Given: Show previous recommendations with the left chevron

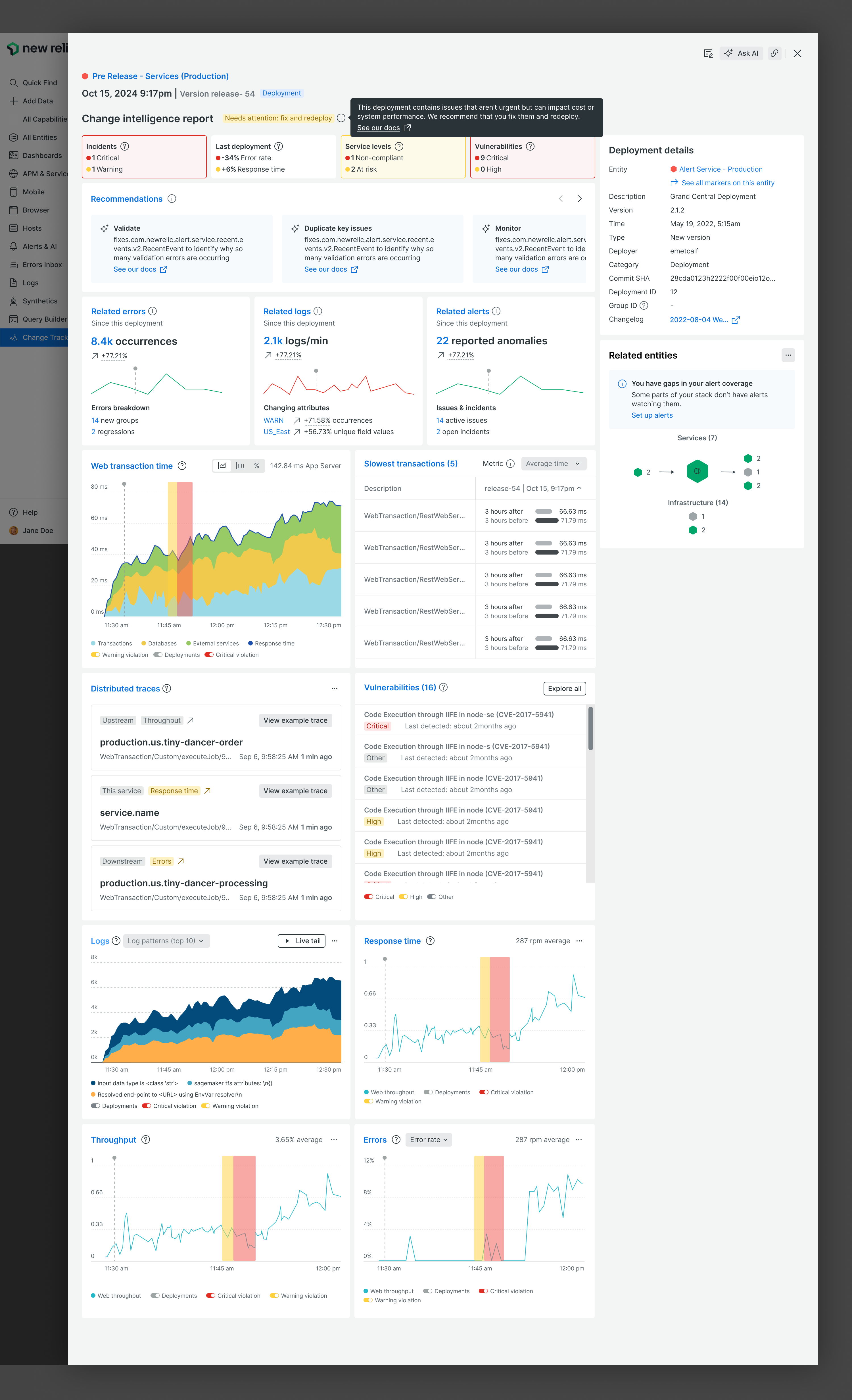Looking at the screenshot, I should [x=561, y=199].
